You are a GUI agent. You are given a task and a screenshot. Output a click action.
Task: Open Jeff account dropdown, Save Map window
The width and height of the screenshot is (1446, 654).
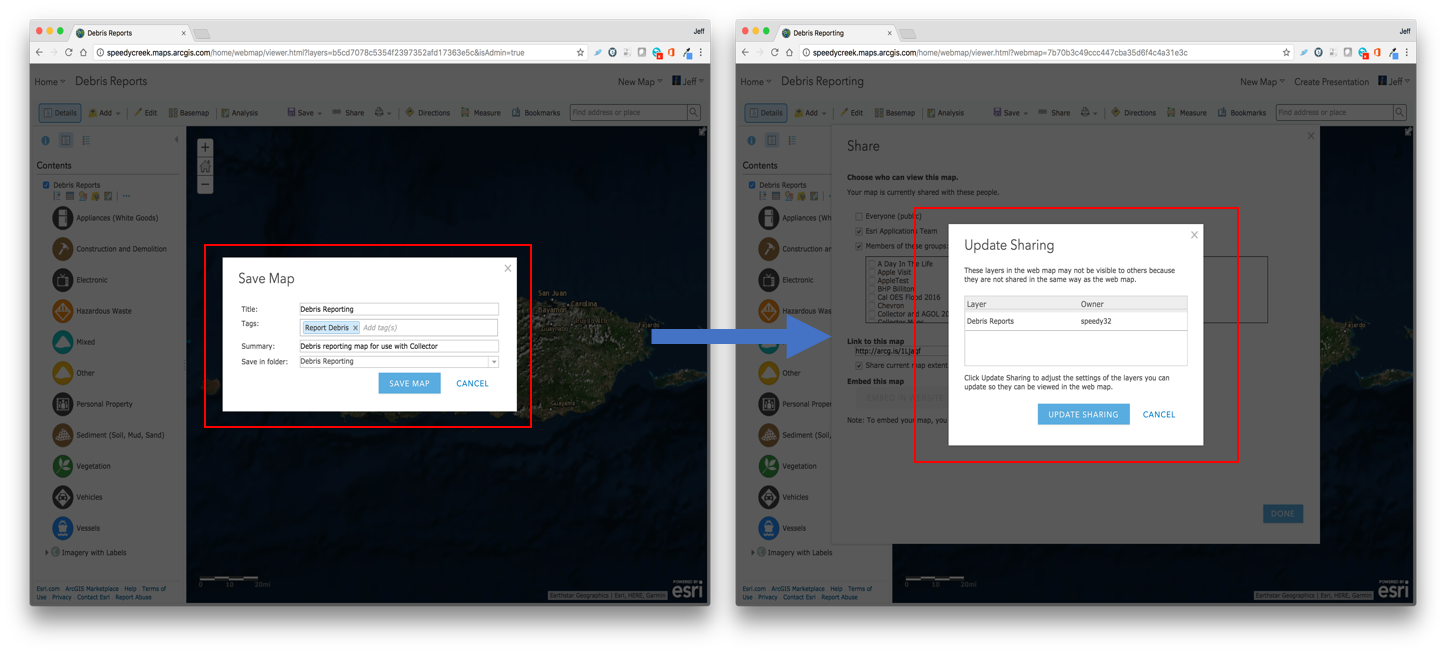coord(688,82)
